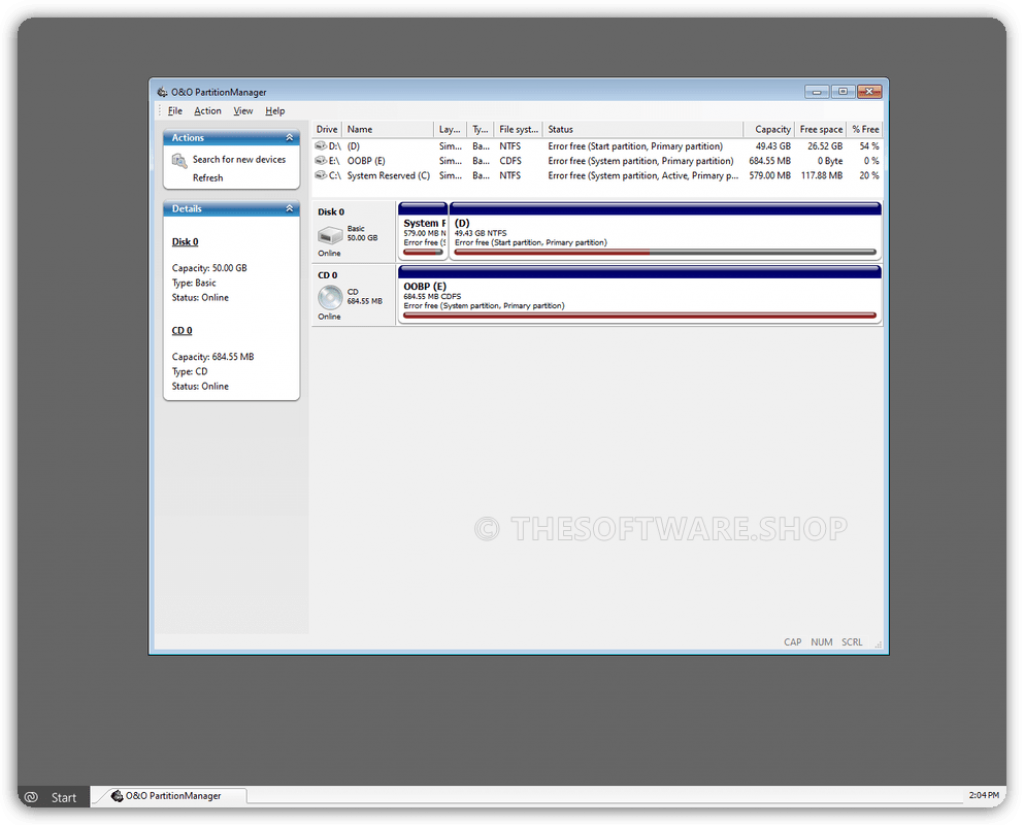This screenshot has width=1024, height=825.
Task: Select the C:\ drive icon in list
Action: coord(320,176)
